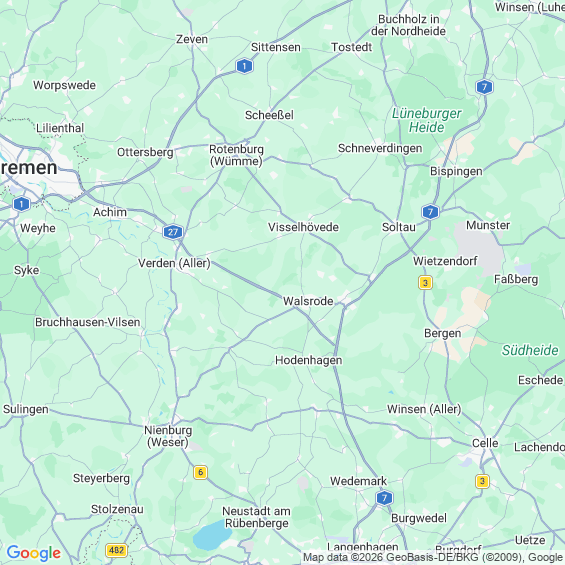565x565 pixels.
Task: Select the Visselhövede town label
Action: (303, 227)
